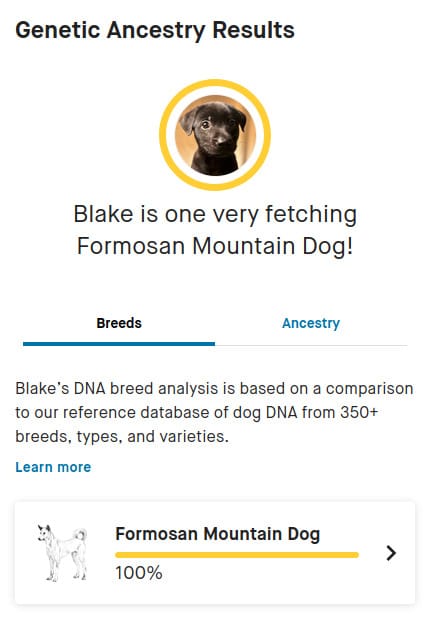Open Blake's circular puppy profile photo
431x628 pixels.
(215, 135)
